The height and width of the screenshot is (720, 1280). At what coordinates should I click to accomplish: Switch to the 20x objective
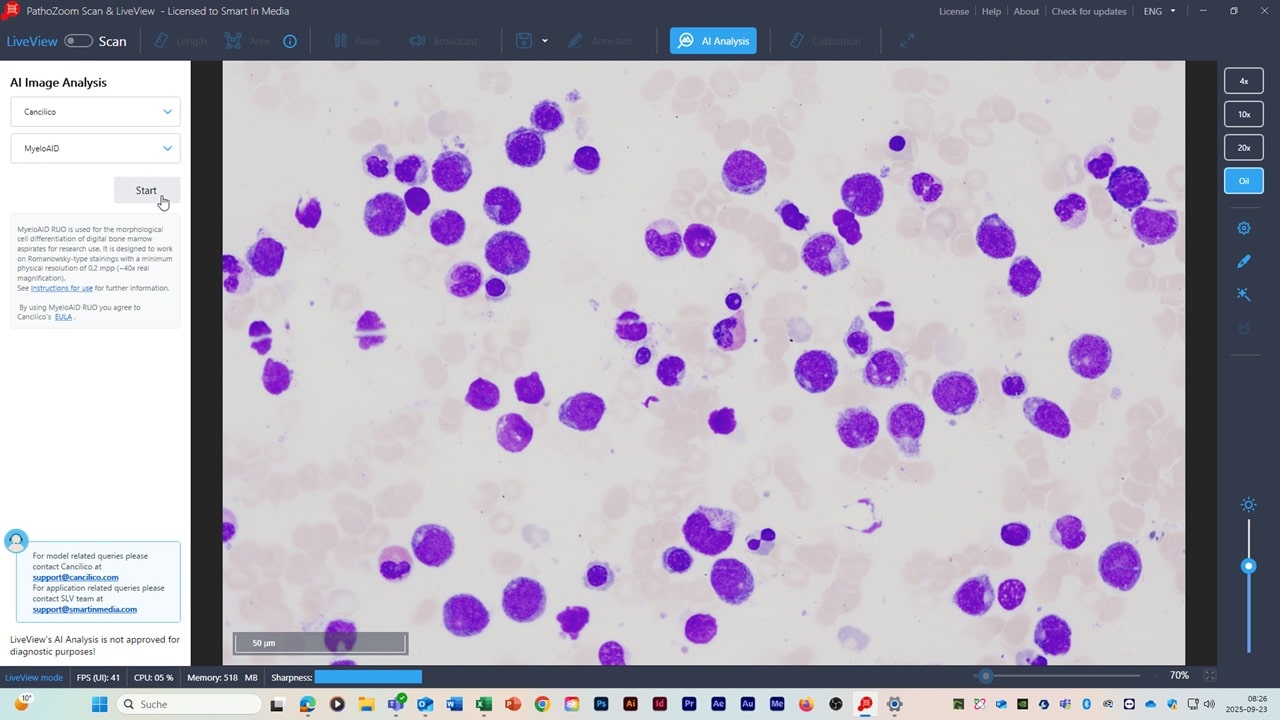1244,147
